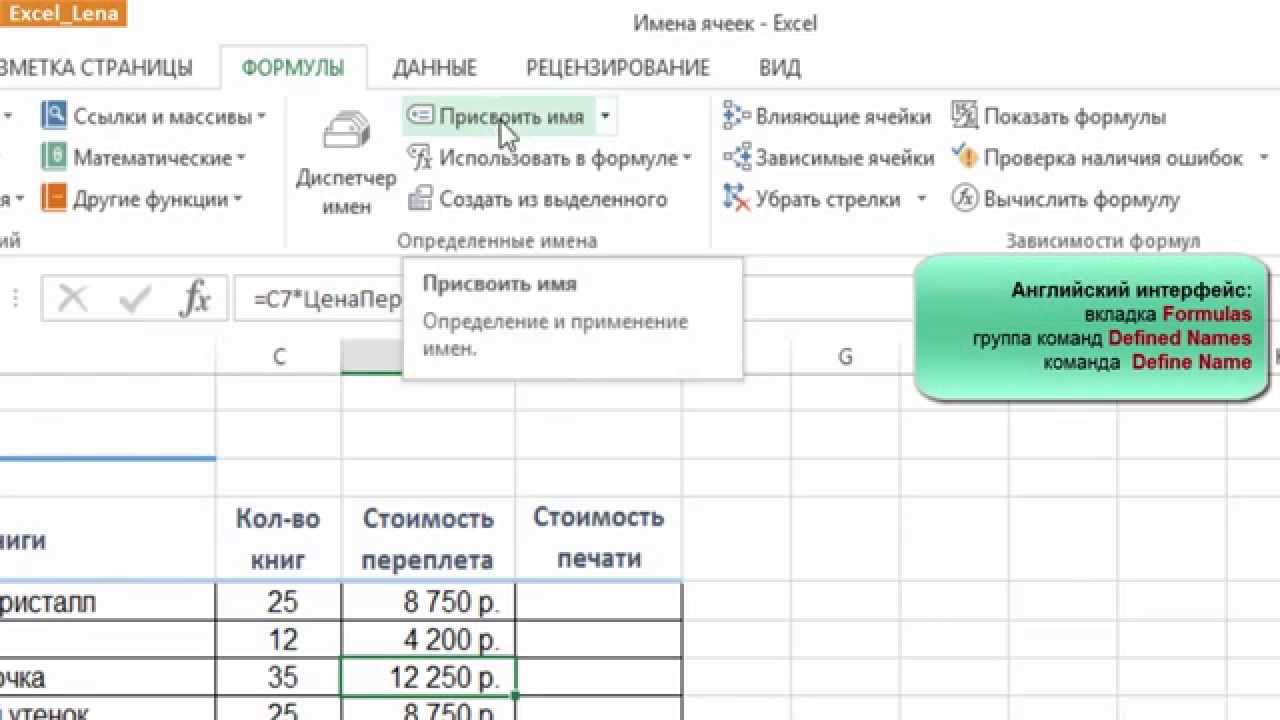1280x720 pixels.
Task: Select quantity cell containing 35
Action: tap(279, 677)
